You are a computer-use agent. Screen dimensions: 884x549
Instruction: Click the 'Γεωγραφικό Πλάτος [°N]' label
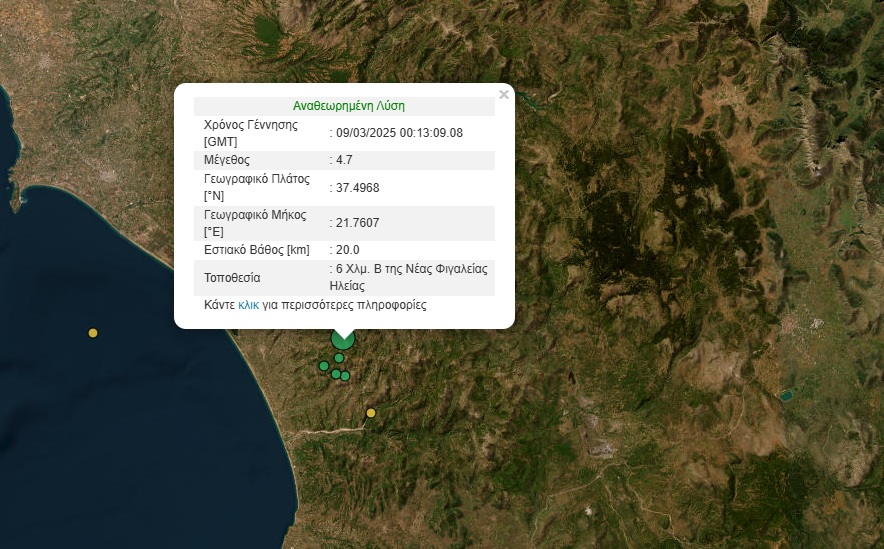coord(257,187)
